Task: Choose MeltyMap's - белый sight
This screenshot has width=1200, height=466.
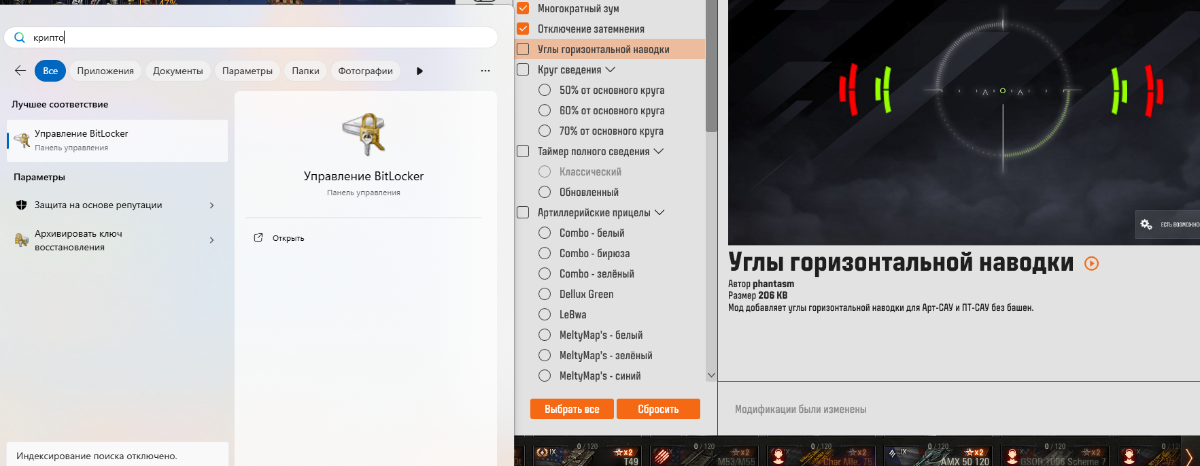Action: [x=545, y=335]
